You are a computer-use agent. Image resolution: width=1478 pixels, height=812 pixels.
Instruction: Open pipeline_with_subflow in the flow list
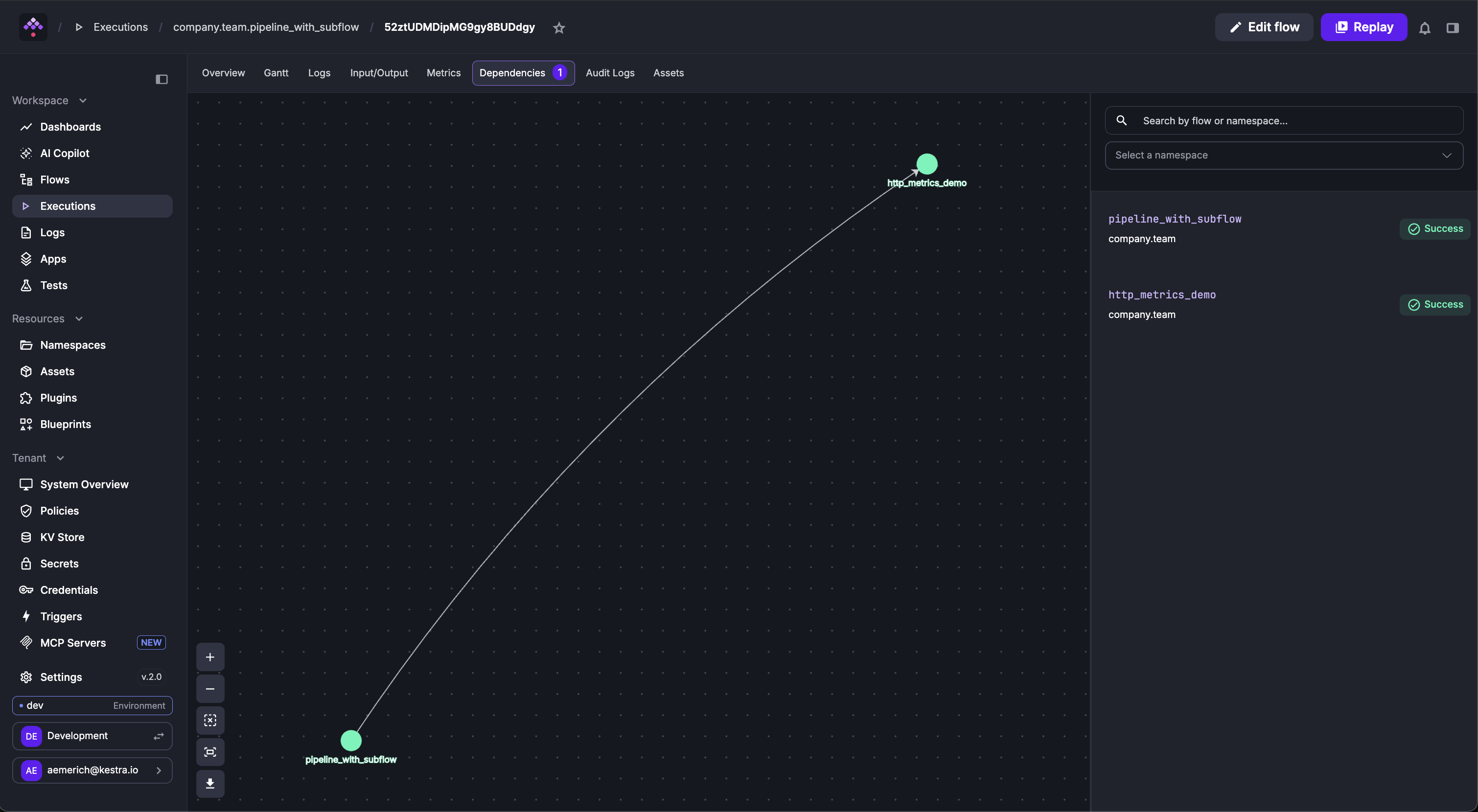pyautogui.click(x=1175, y=219)
